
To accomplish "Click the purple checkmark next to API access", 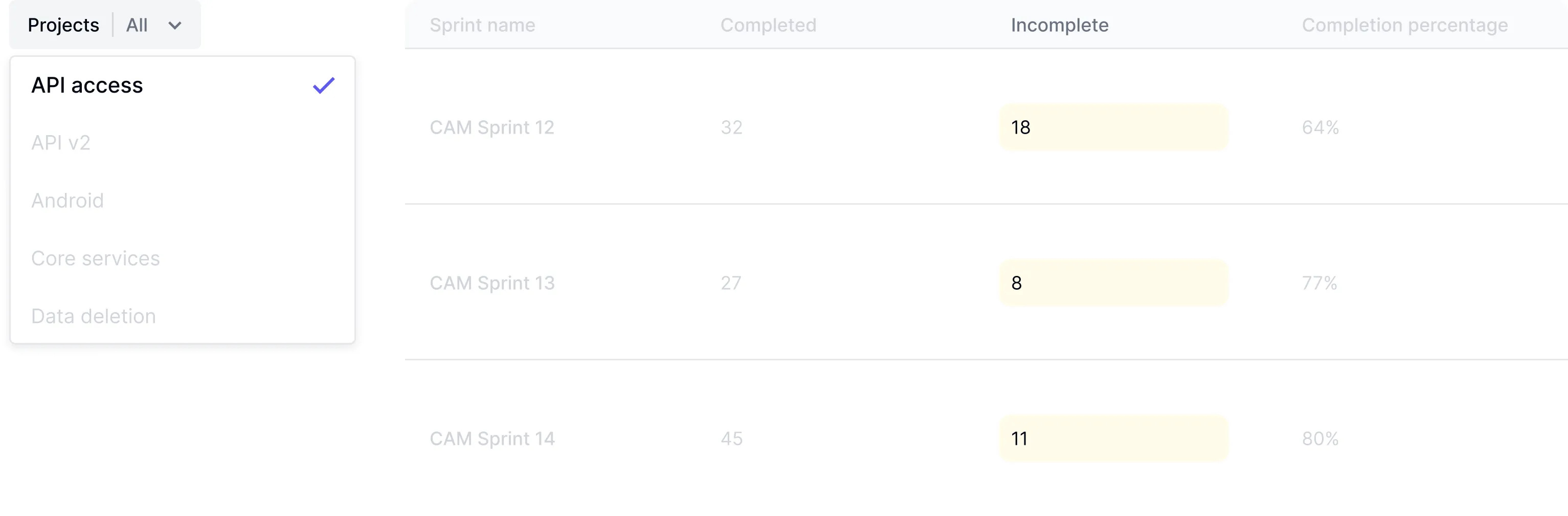I will tap(323, 85).
